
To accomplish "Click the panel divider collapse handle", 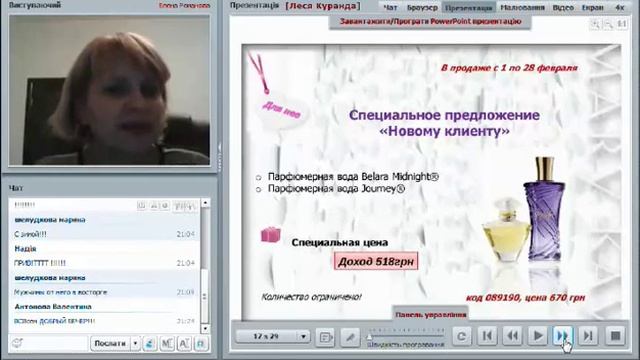I will pyautogui.click(x=220, y=157).
